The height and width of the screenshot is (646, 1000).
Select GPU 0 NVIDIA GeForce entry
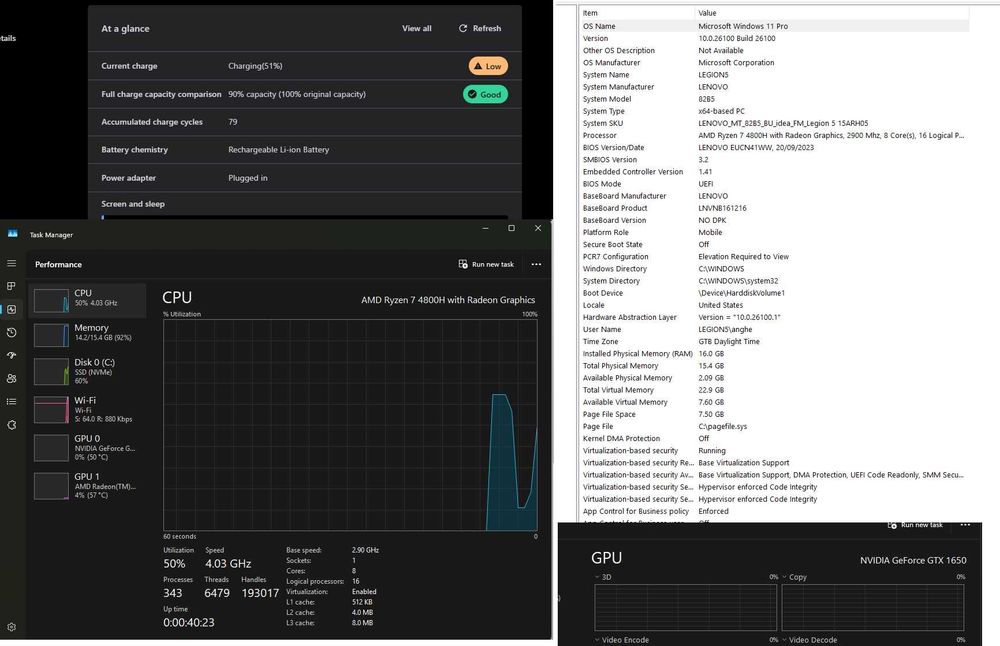[87, 448]
